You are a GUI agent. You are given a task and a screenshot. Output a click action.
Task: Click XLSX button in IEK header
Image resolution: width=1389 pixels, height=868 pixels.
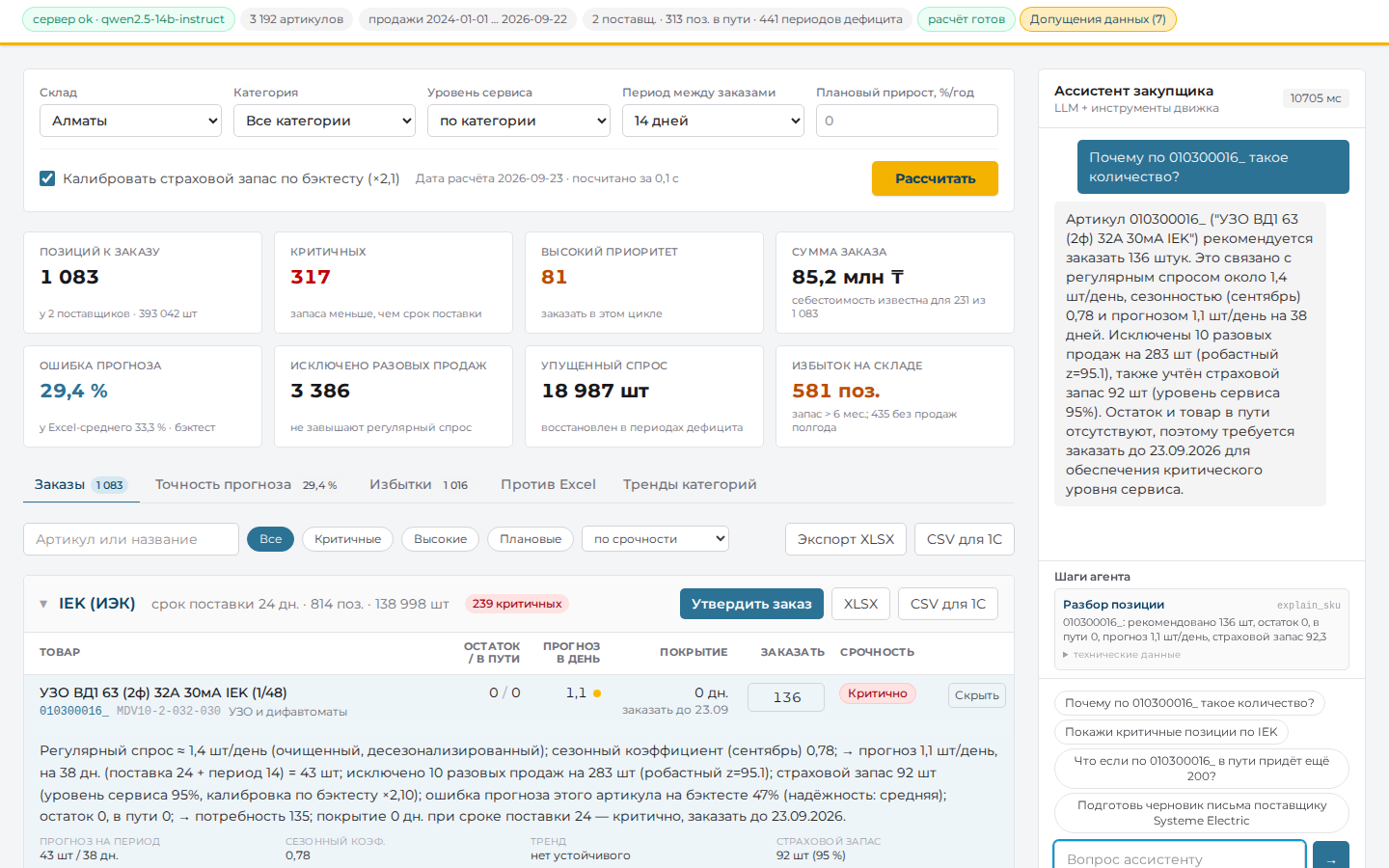[x=860, y=604]
